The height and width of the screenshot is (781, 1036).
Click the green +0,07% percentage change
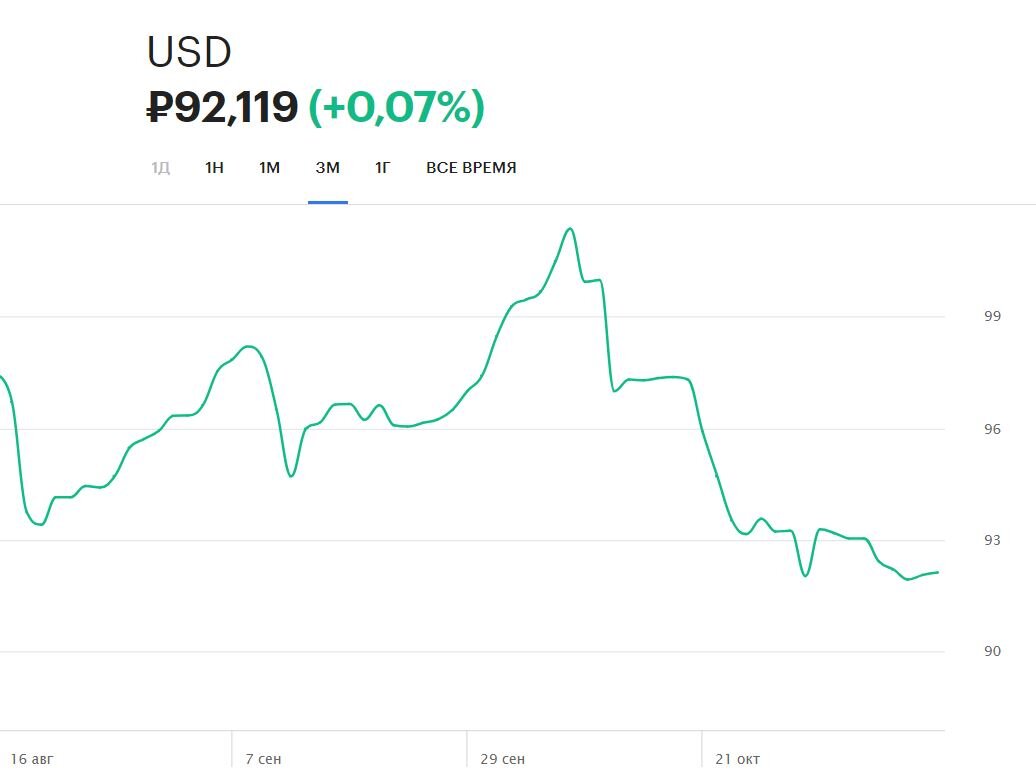click(395, 106)
